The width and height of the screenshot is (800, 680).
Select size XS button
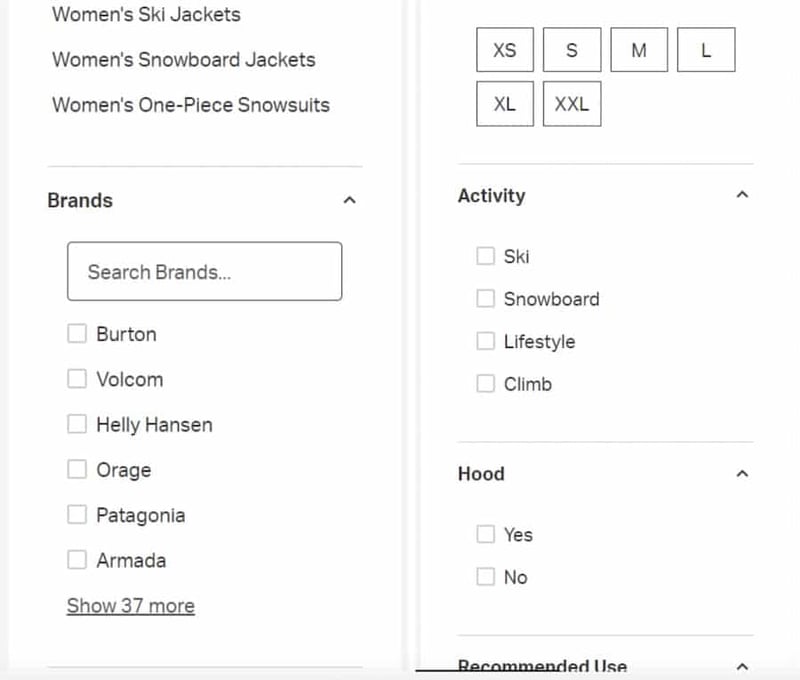pyautogui.click(x=505, y=50)
